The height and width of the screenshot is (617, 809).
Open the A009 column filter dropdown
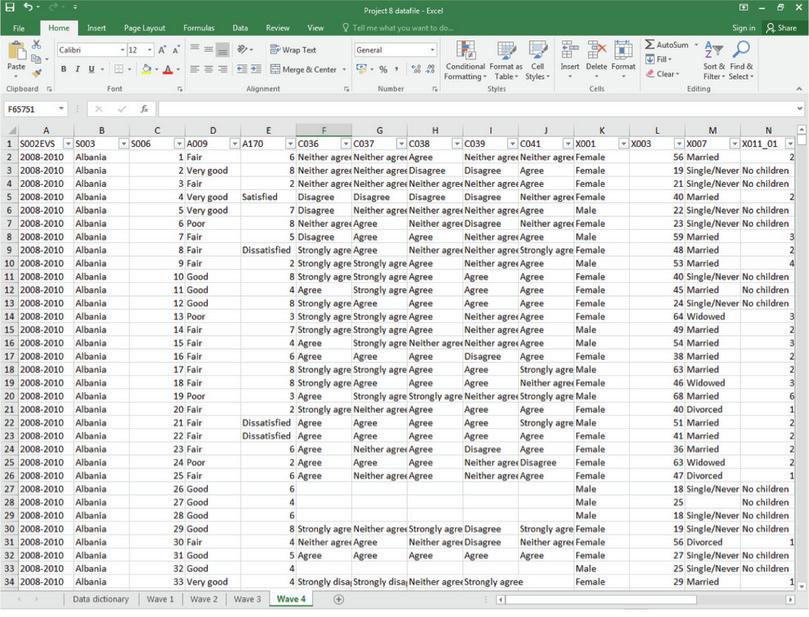[235, 143]
